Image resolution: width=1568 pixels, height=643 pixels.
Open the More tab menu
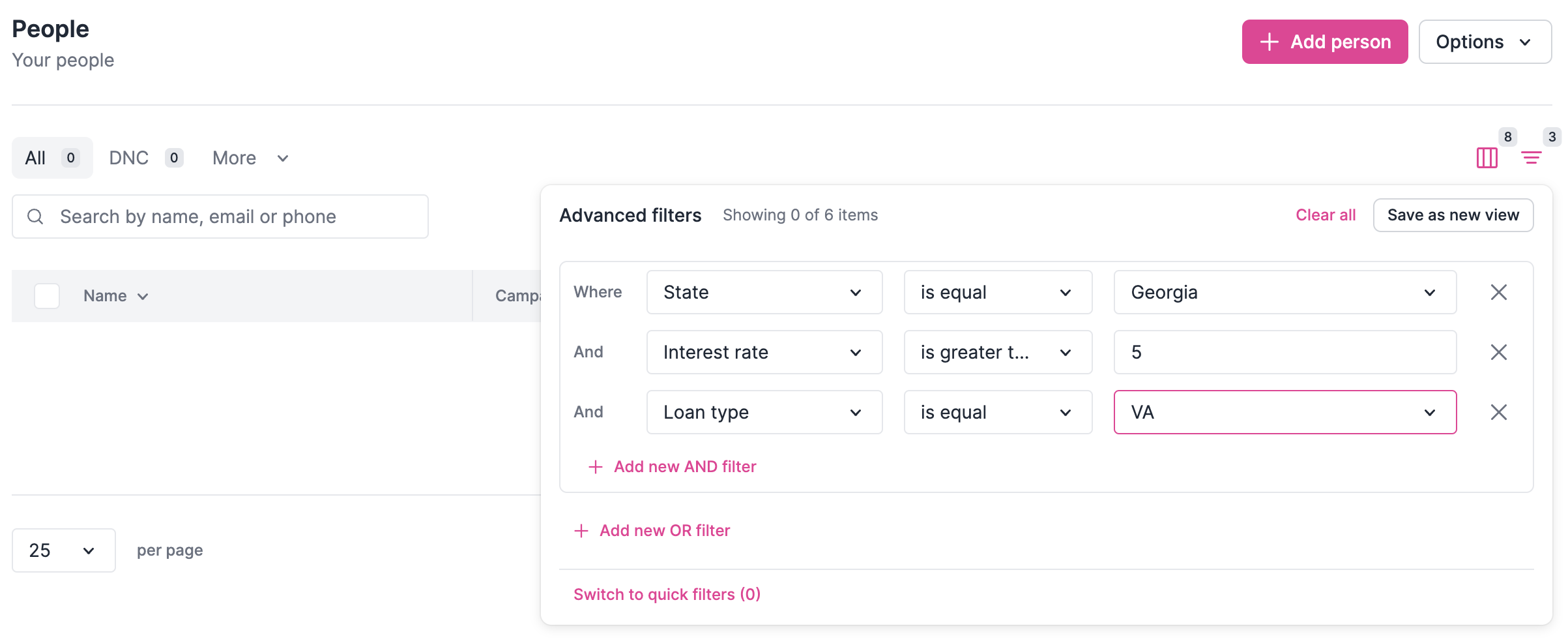tap(250, 157)
